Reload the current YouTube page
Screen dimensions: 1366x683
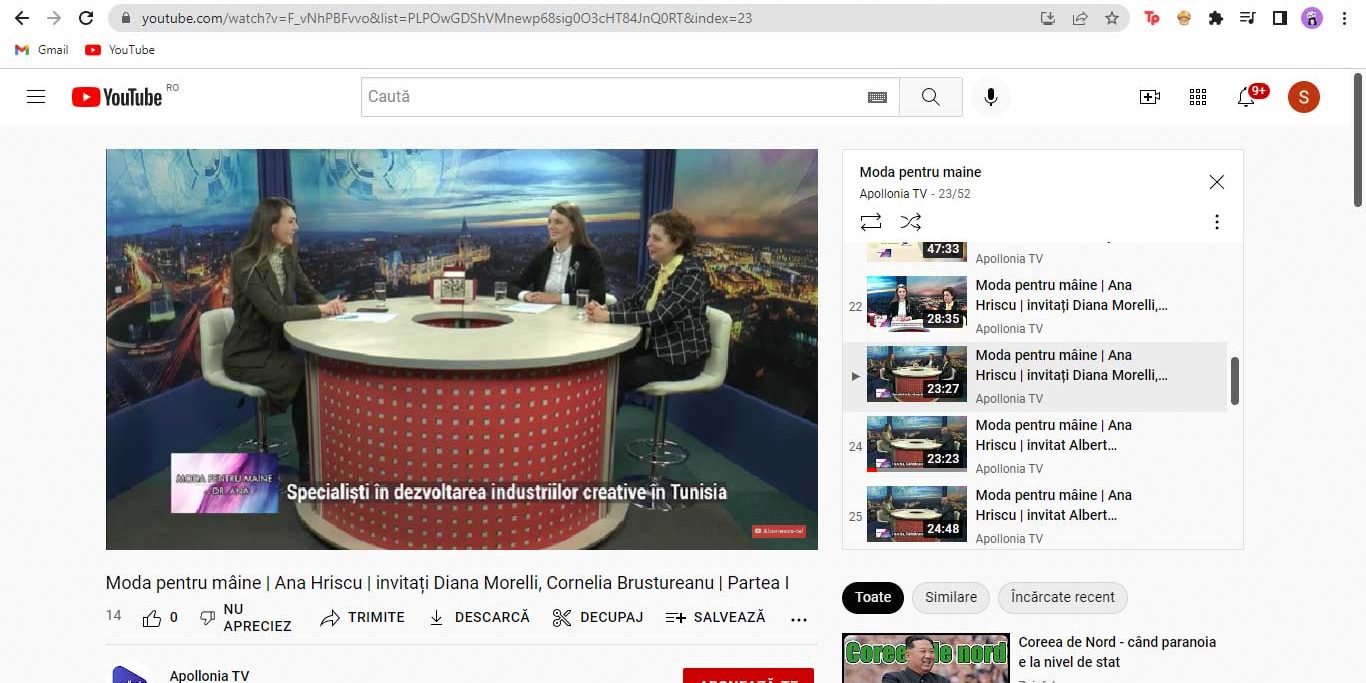pyautogui.click(x=86, y=18)
